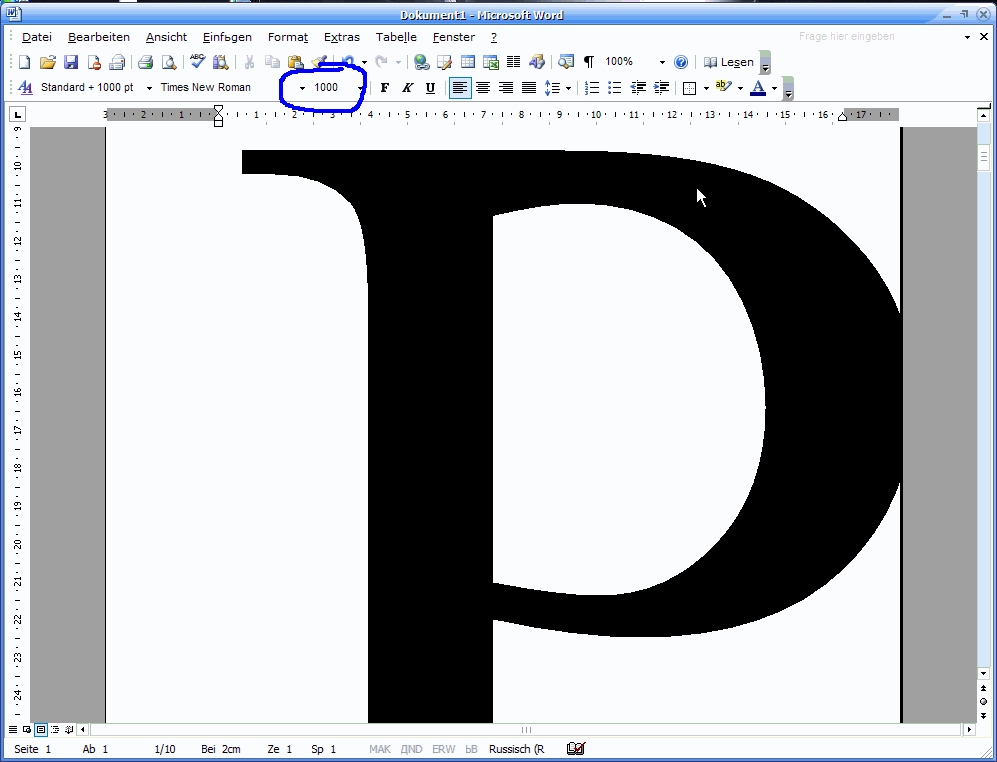Click the document permission icon
Image resolution: width=997 pixels, height=762 pixels.
pyautogui.click(x=94, y=62)
